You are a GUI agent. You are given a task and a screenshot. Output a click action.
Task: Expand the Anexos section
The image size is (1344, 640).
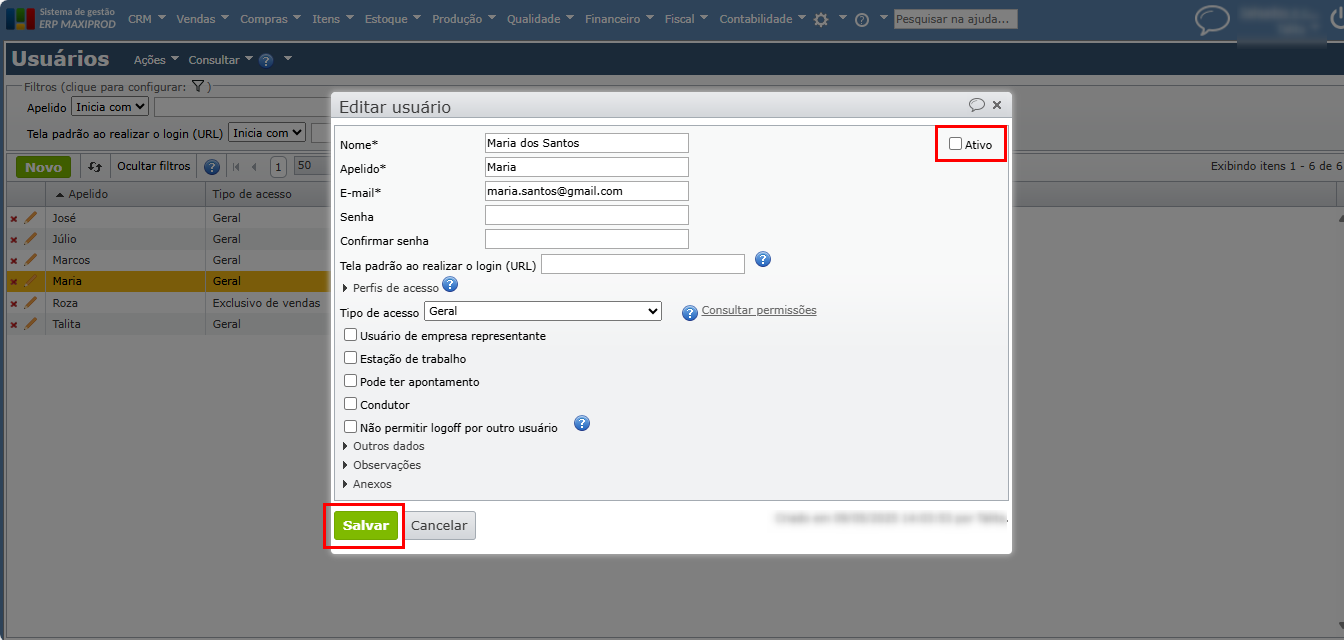point(368,484)
